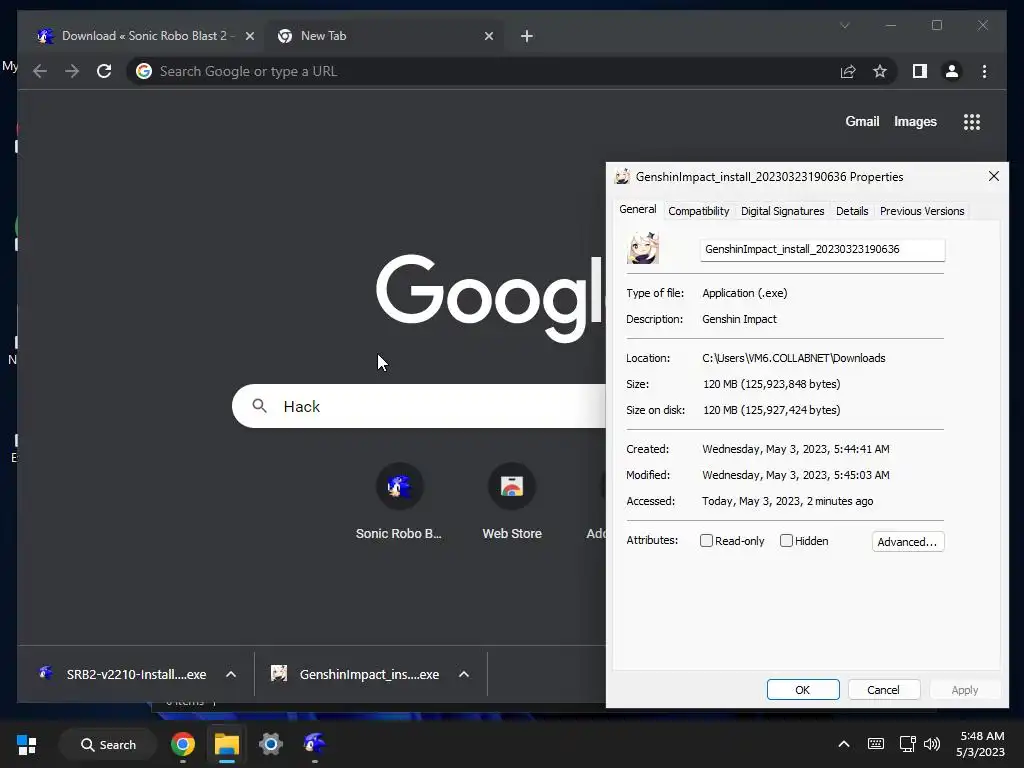The height and width of the screenshot is (768, 1024).
Task: Click the Sonic Robo B... shortcut icon
Action: point(399,486)
